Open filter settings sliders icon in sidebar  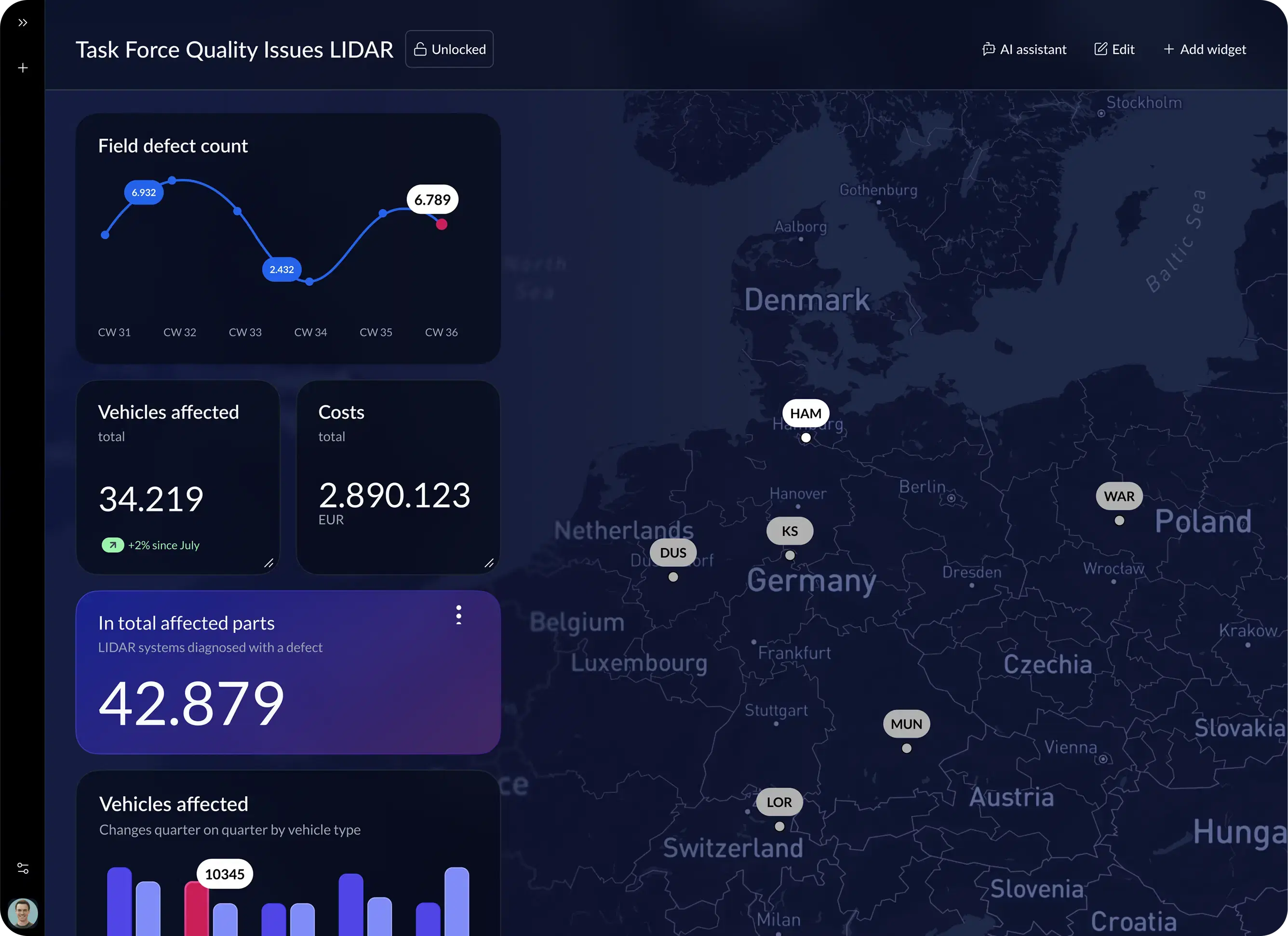click(x=23, y=868)
